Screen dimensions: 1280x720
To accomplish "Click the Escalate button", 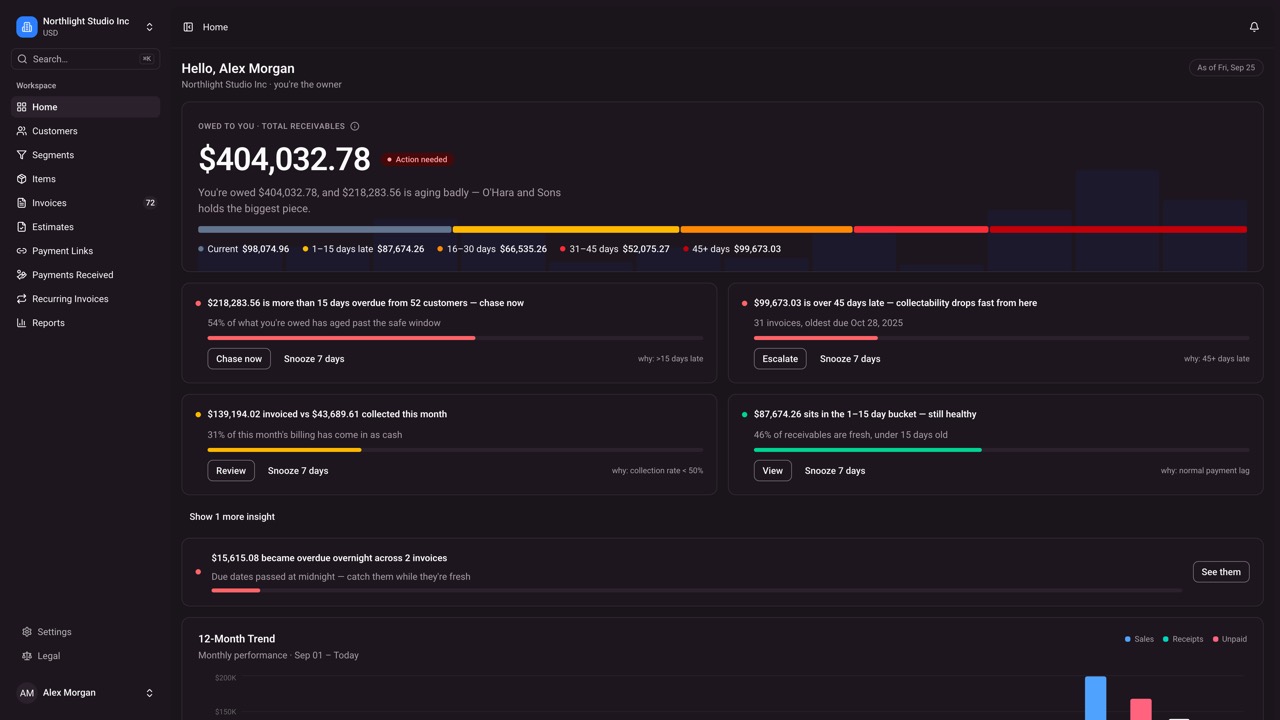I will [780, 359].
